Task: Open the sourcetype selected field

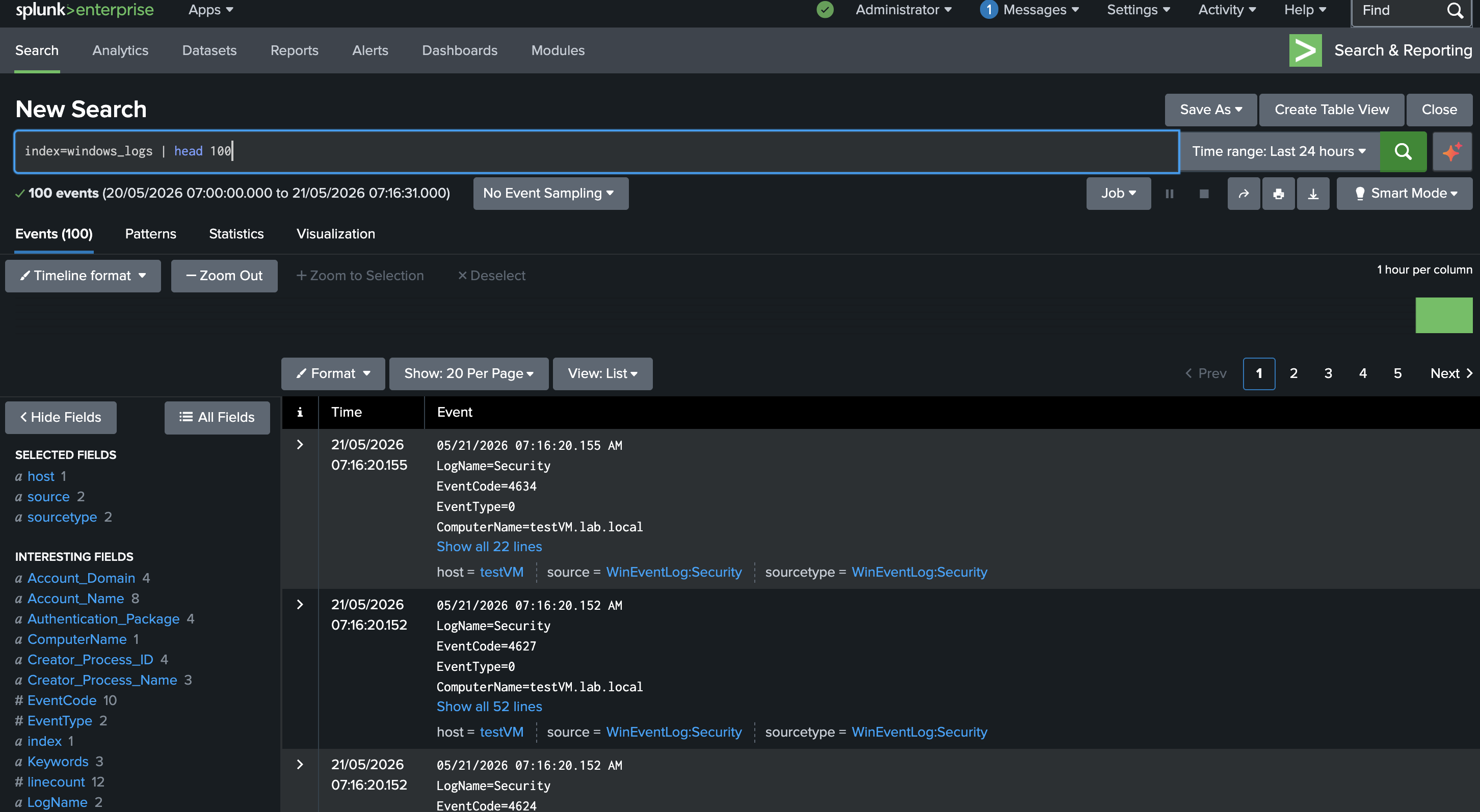Action: (62, 518)
